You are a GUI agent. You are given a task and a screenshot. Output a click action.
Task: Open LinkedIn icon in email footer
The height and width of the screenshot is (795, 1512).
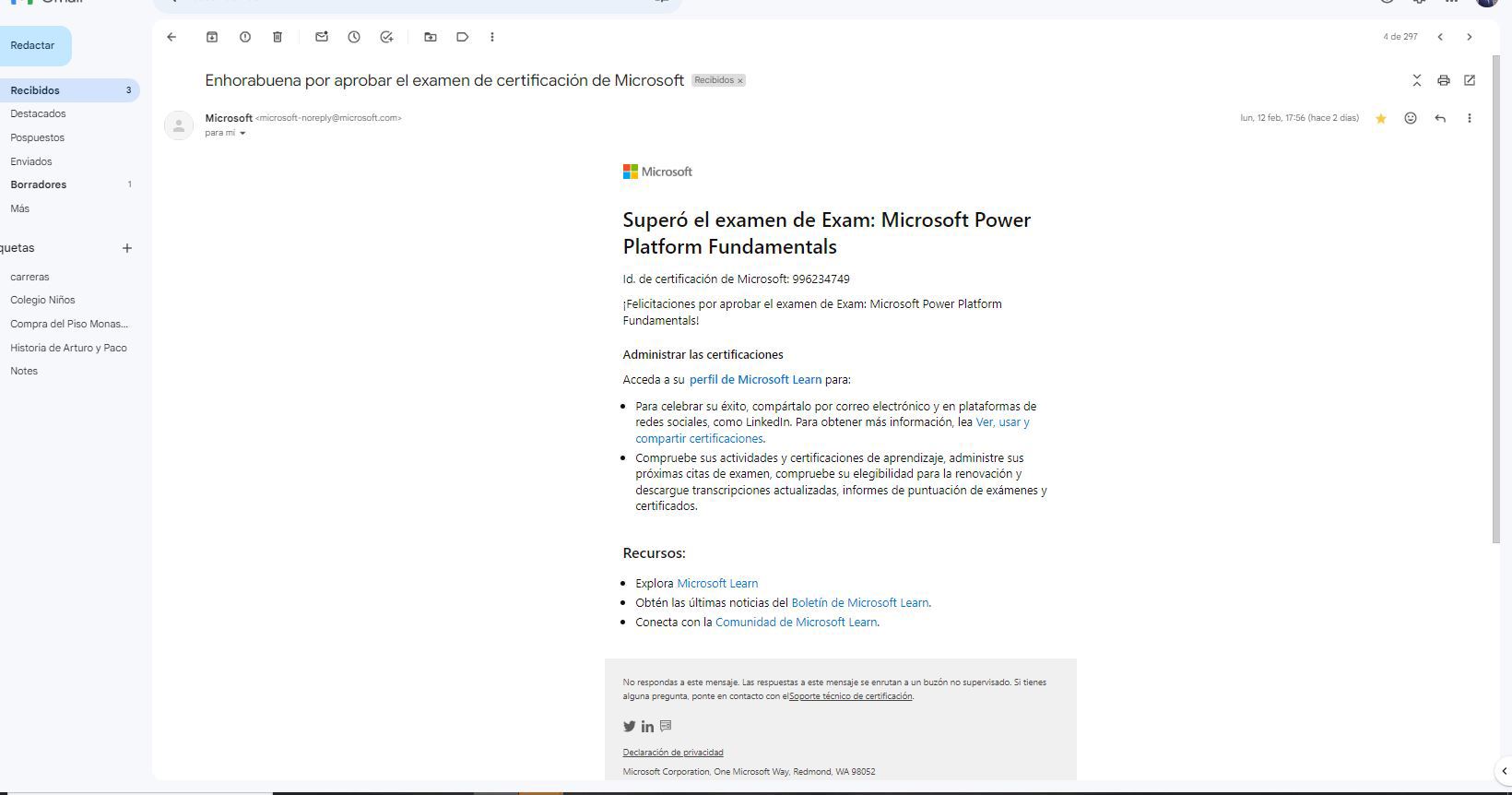pos(647,727)
